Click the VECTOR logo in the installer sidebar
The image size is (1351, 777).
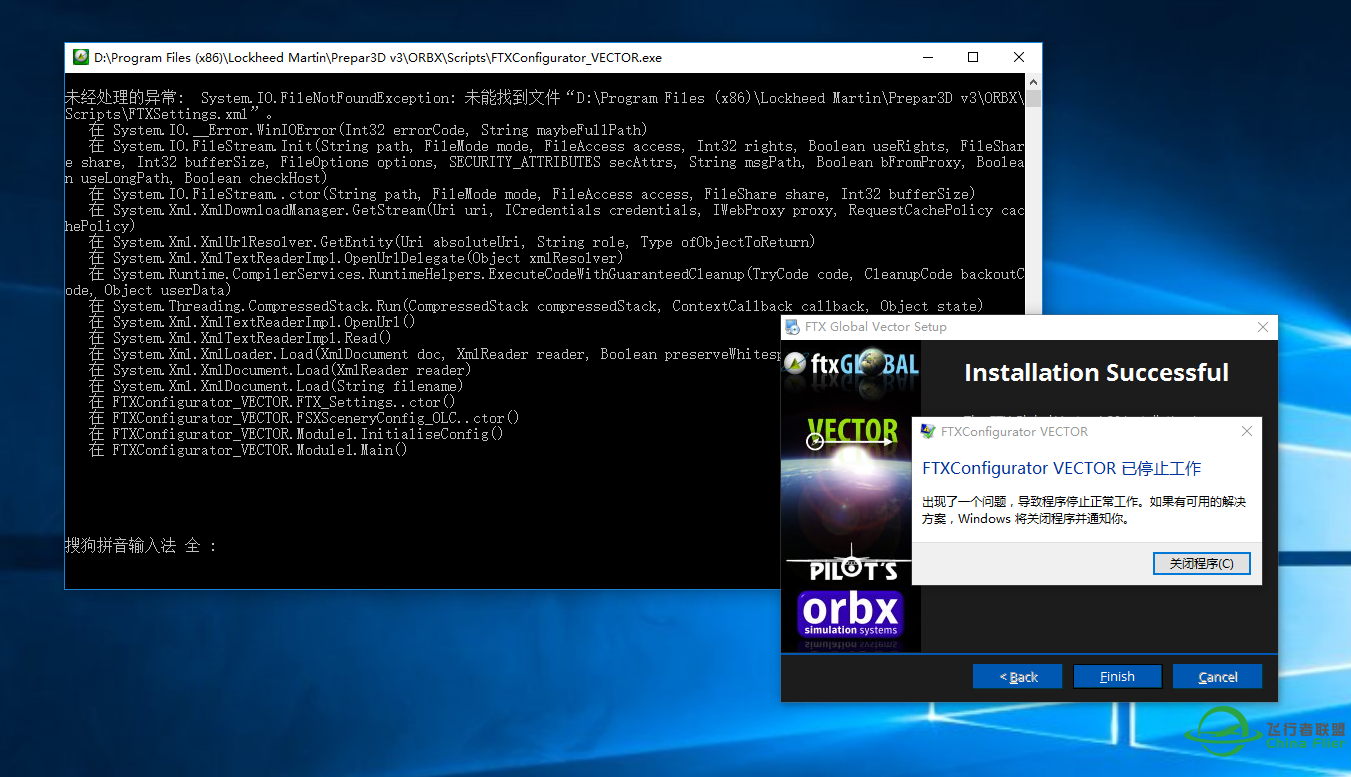click(851, 433)
